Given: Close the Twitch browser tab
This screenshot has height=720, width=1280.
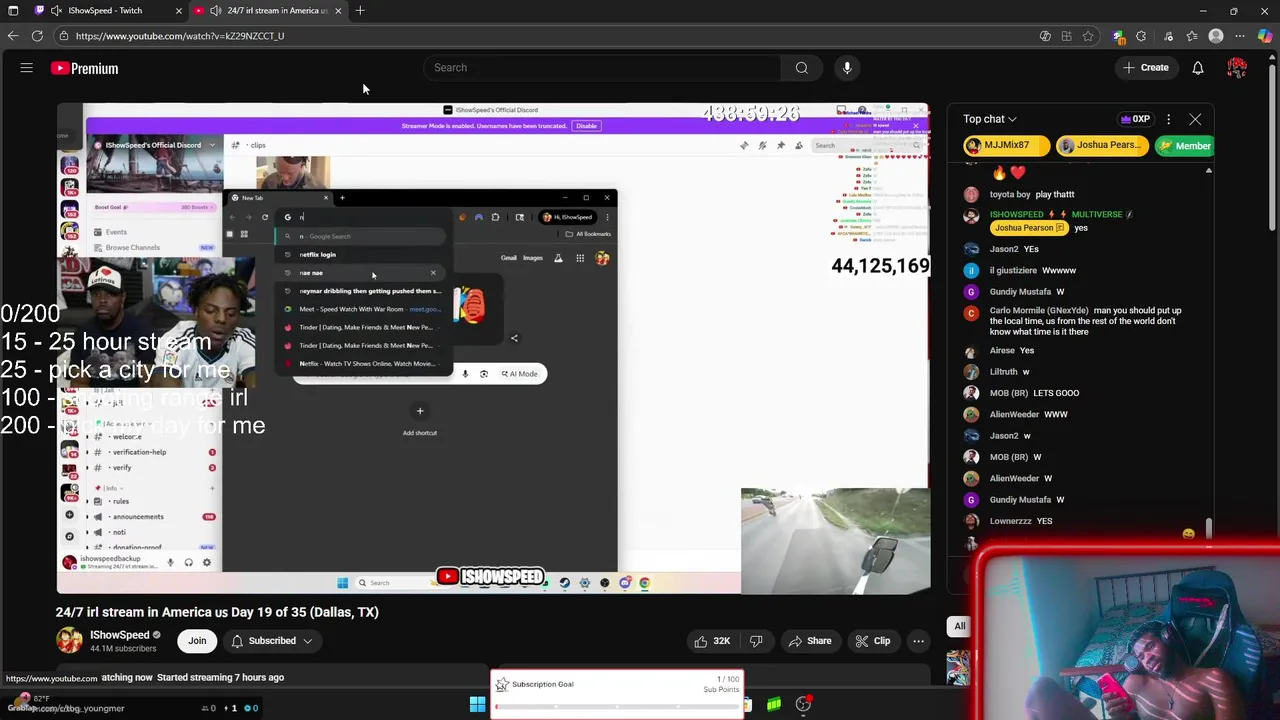Looking at the screenshot, I should (178, 10).
